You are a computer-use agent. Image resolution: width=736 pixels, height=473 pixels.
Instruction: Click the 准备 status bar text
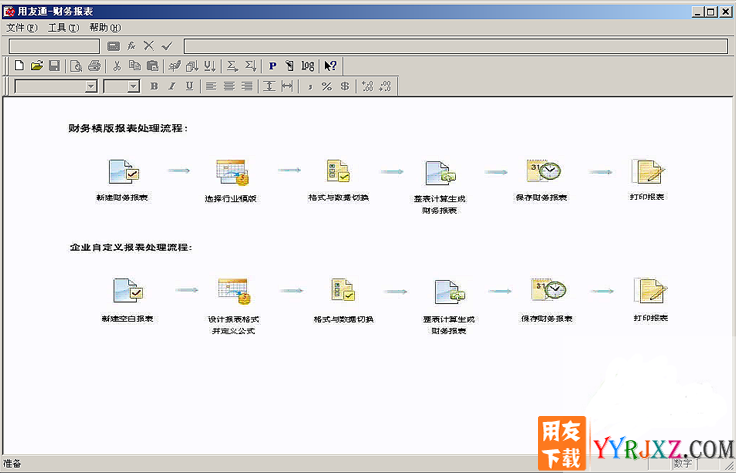(13, 464)
